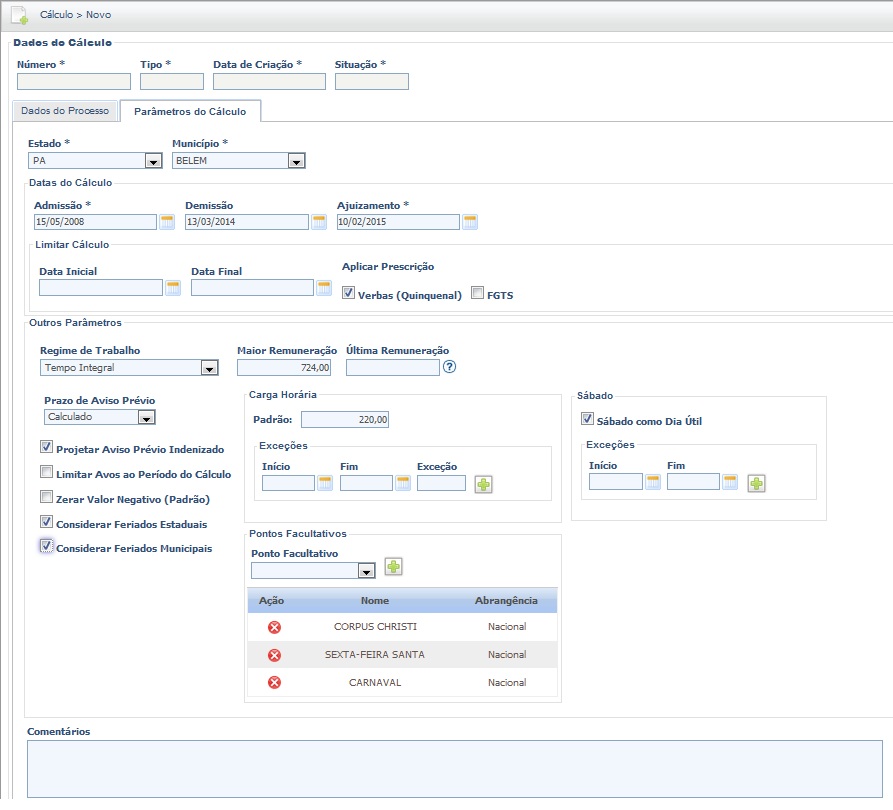The image size is (893, 810).
Task: Focus the Maior Remuneração value field
Action: pos(284,368)
